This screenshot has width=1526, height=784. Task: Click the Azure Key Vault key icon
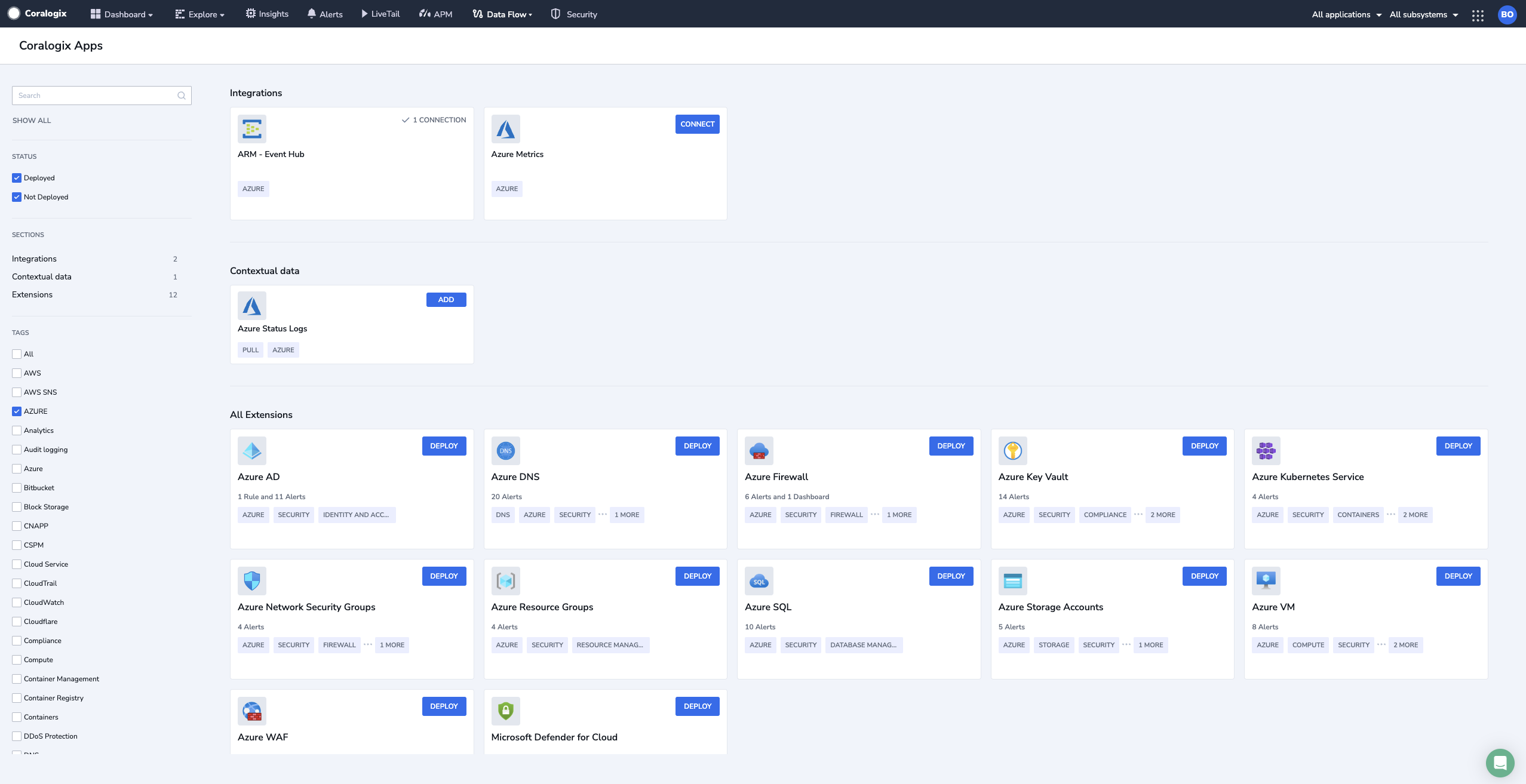point(1013,451)
